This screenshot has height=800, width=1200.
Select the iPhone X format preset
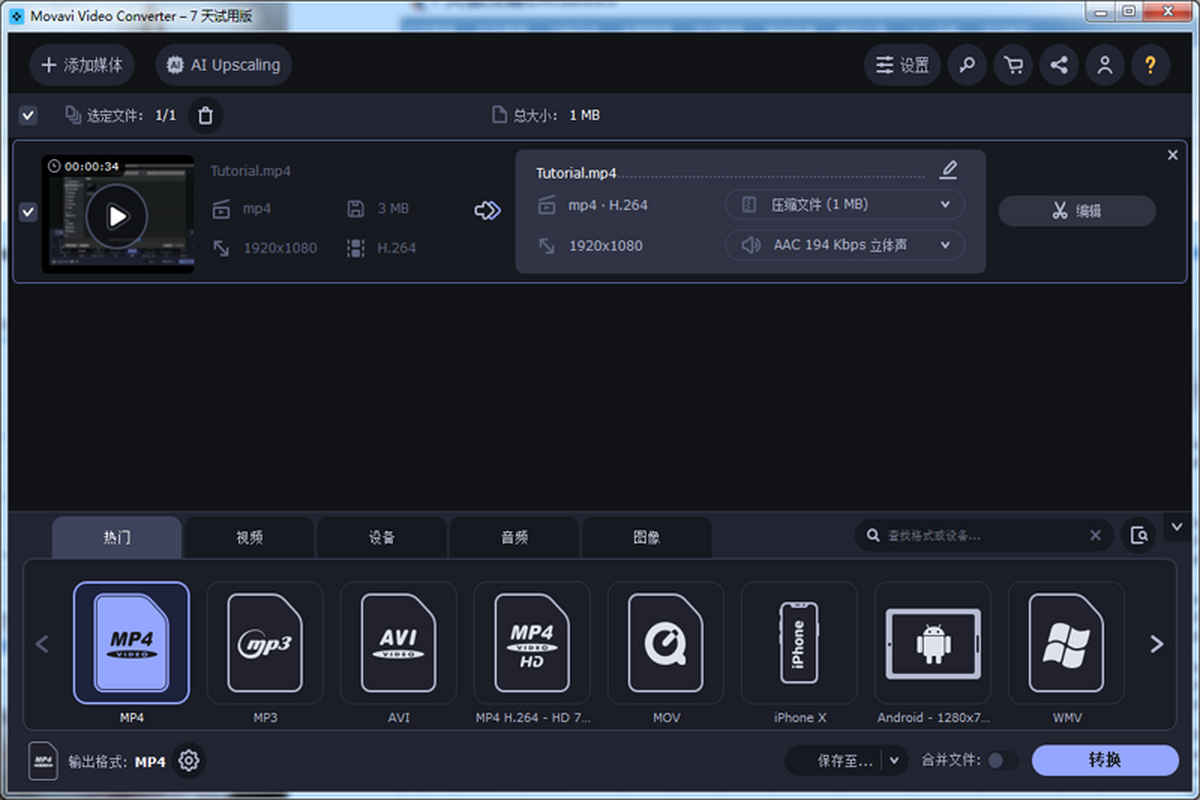(x=799, y=643)
